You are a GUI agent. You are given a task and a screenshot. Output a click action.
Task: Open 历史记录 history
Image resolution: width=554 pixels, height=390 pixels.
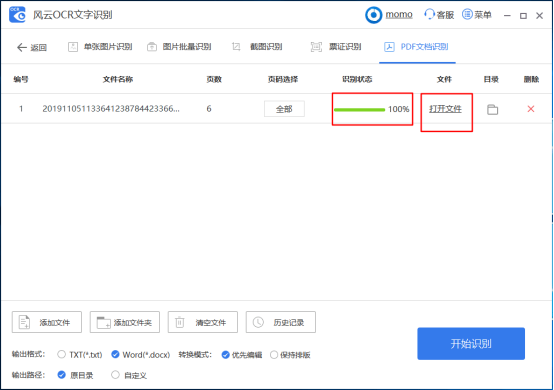click(281, 322)
